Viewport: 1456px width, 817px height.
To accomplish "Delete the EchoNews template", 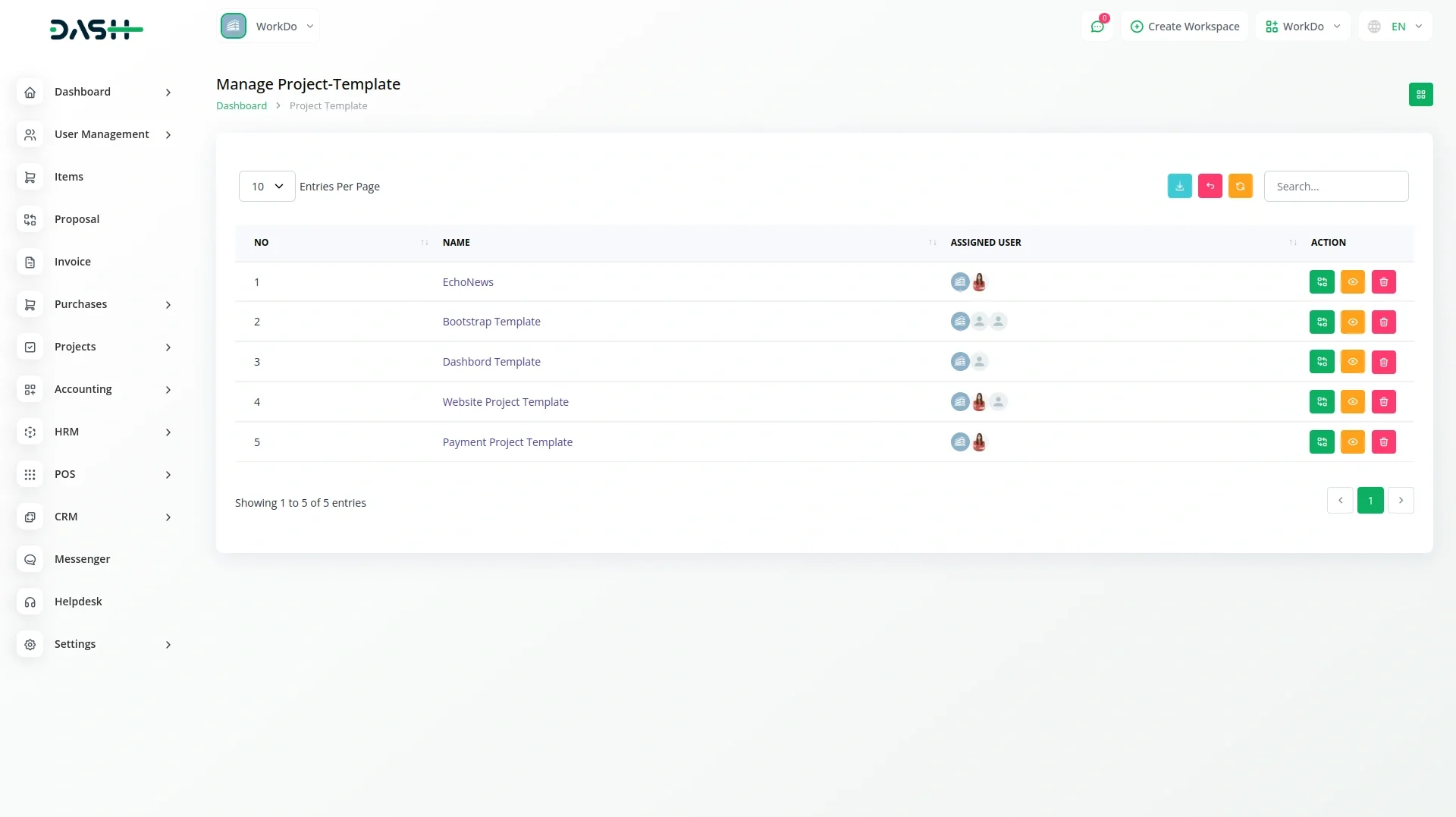I will [1383, 282].
